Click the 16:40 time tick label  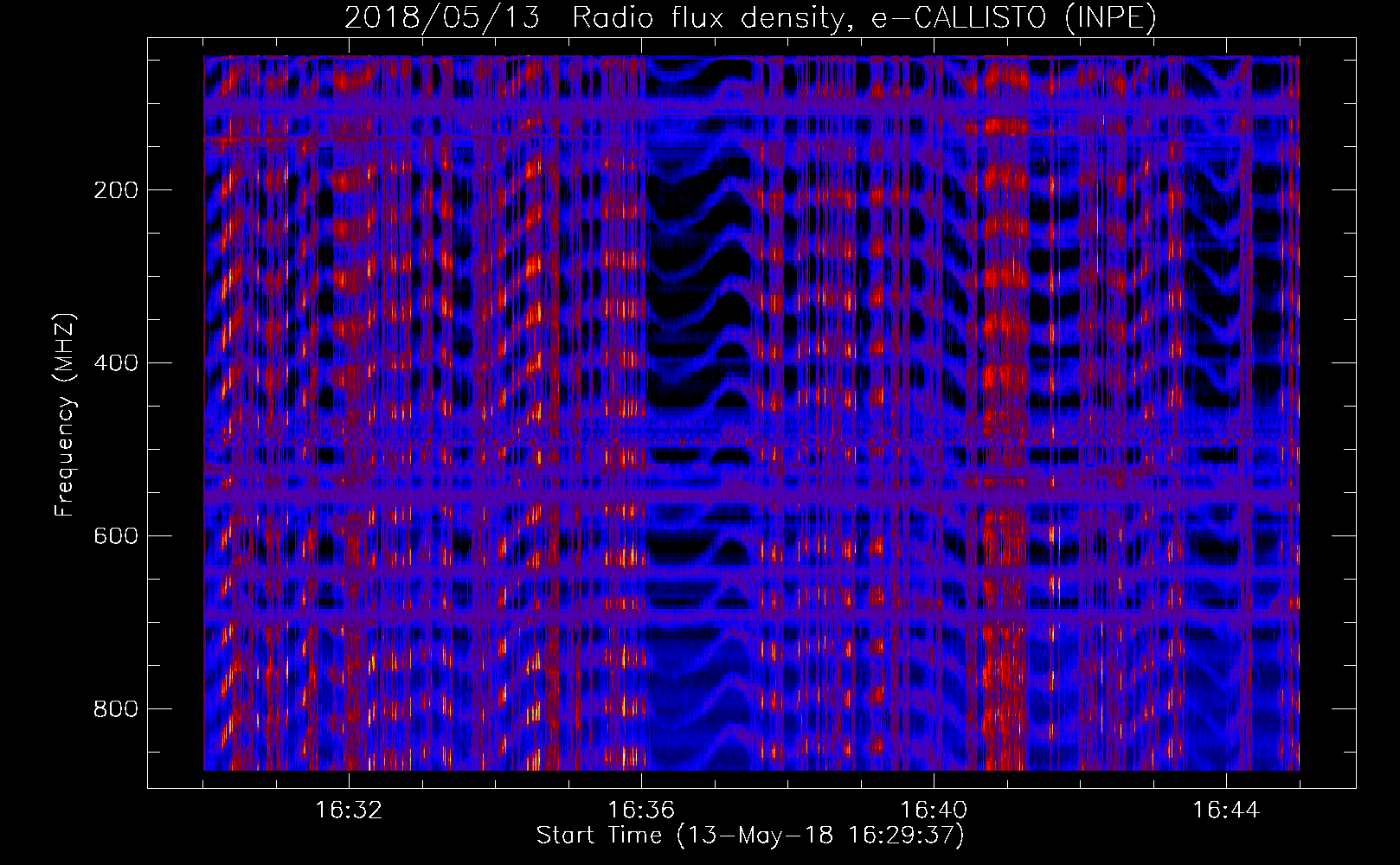tap(934, 811)
